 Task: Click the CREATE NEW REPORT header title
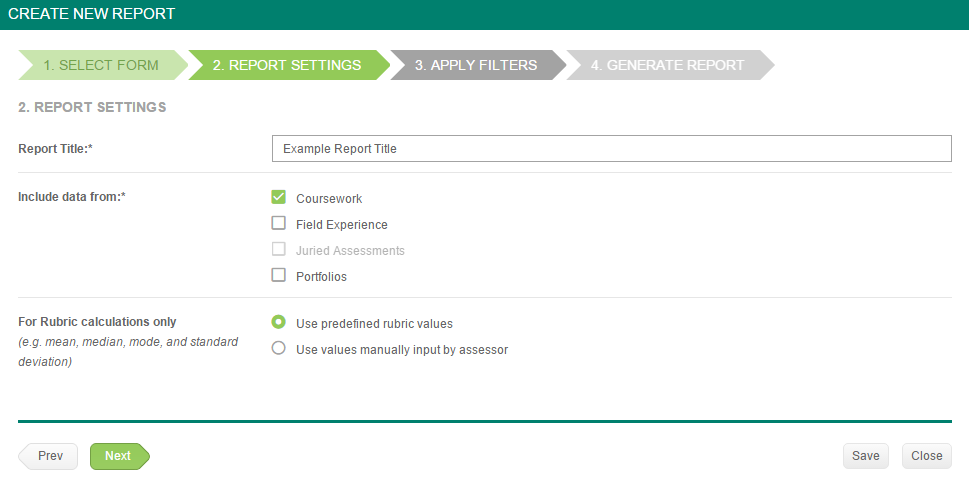tap(91, 14)
